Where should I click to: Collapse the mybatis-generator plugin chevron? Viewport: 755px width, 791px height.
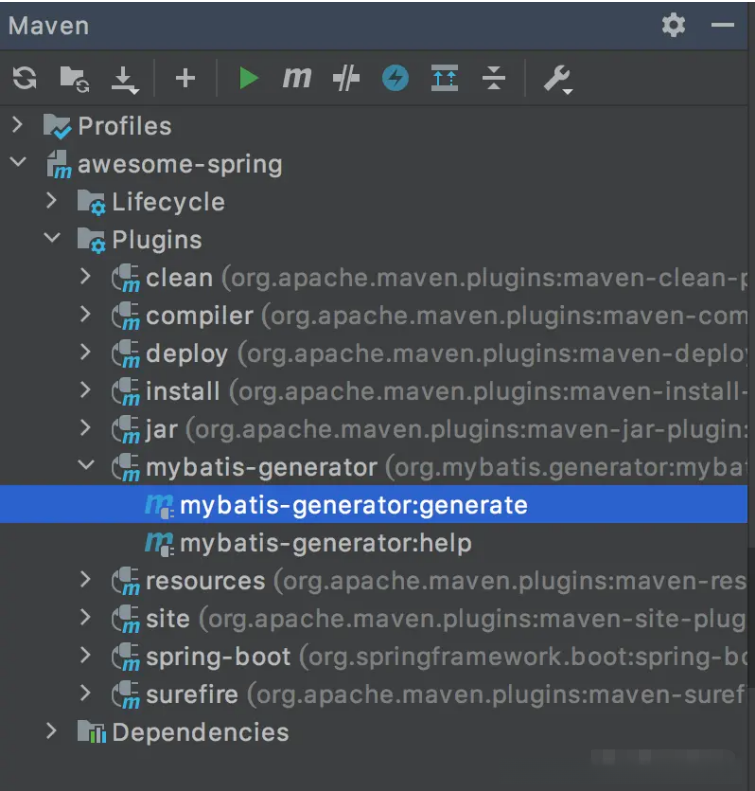pyautogui.click(x=87, y=465)
